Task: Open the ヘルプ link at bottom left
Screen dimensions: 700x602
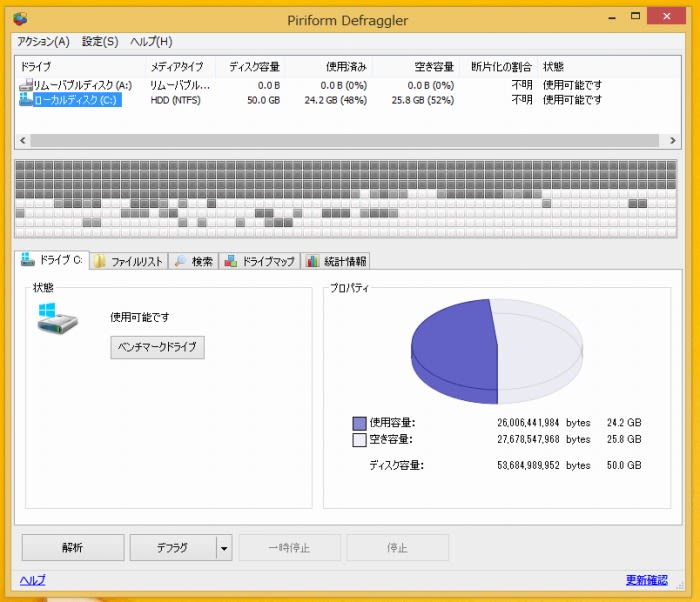Action: 32,580
